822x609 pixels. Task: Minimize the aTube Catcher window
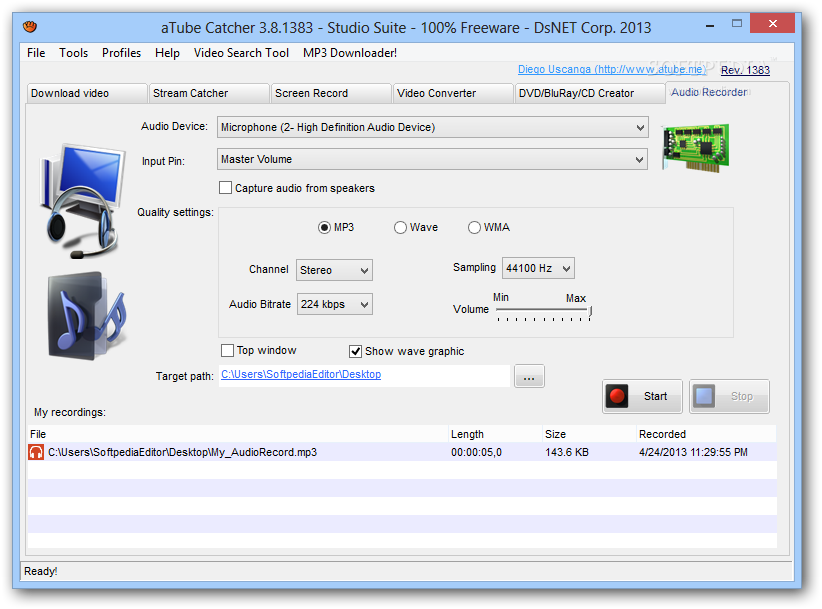710,25
